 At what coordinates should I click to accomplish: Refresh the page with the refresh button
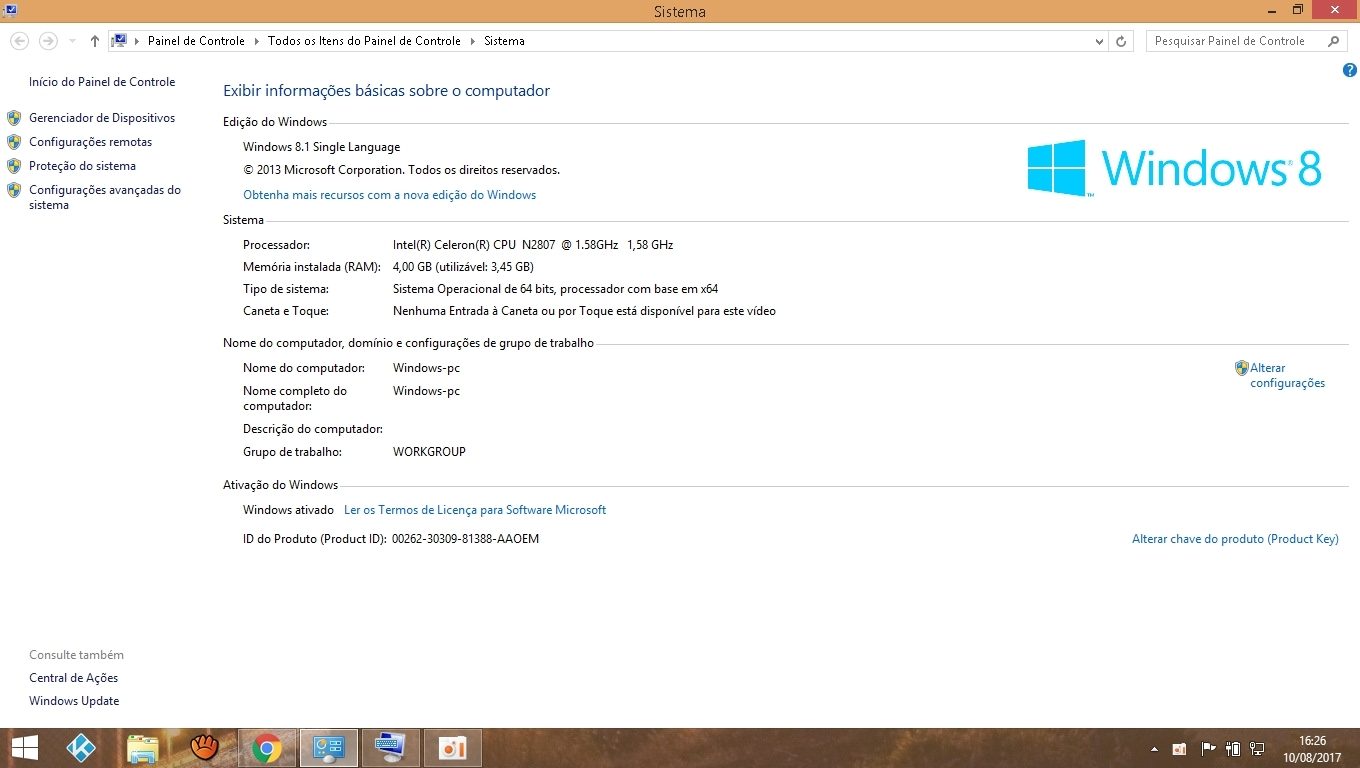tap(1121, 42)
